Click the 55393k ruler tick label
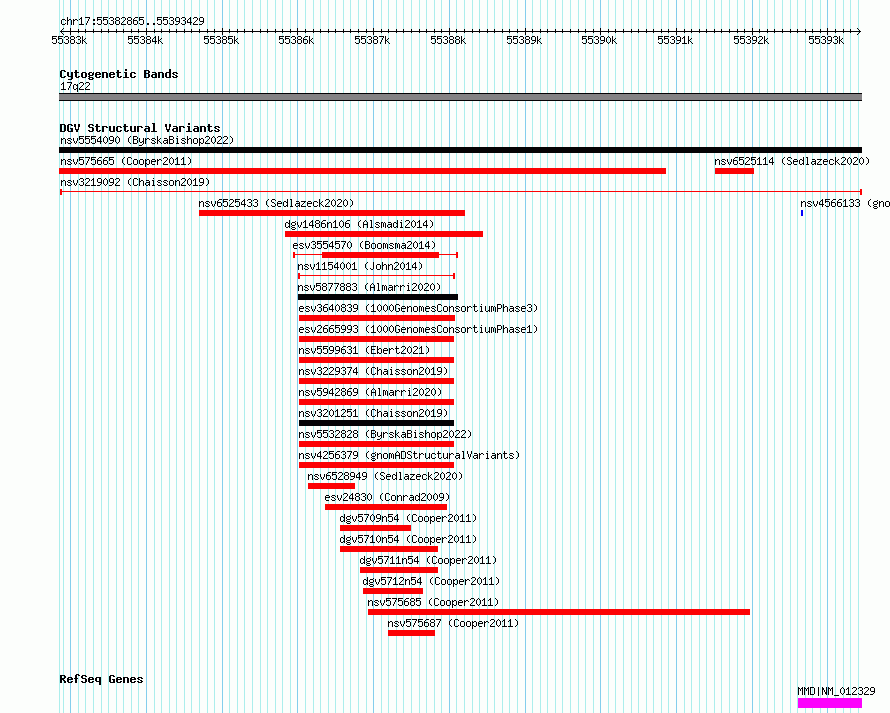The image size is (890, 713). [826, 40]
